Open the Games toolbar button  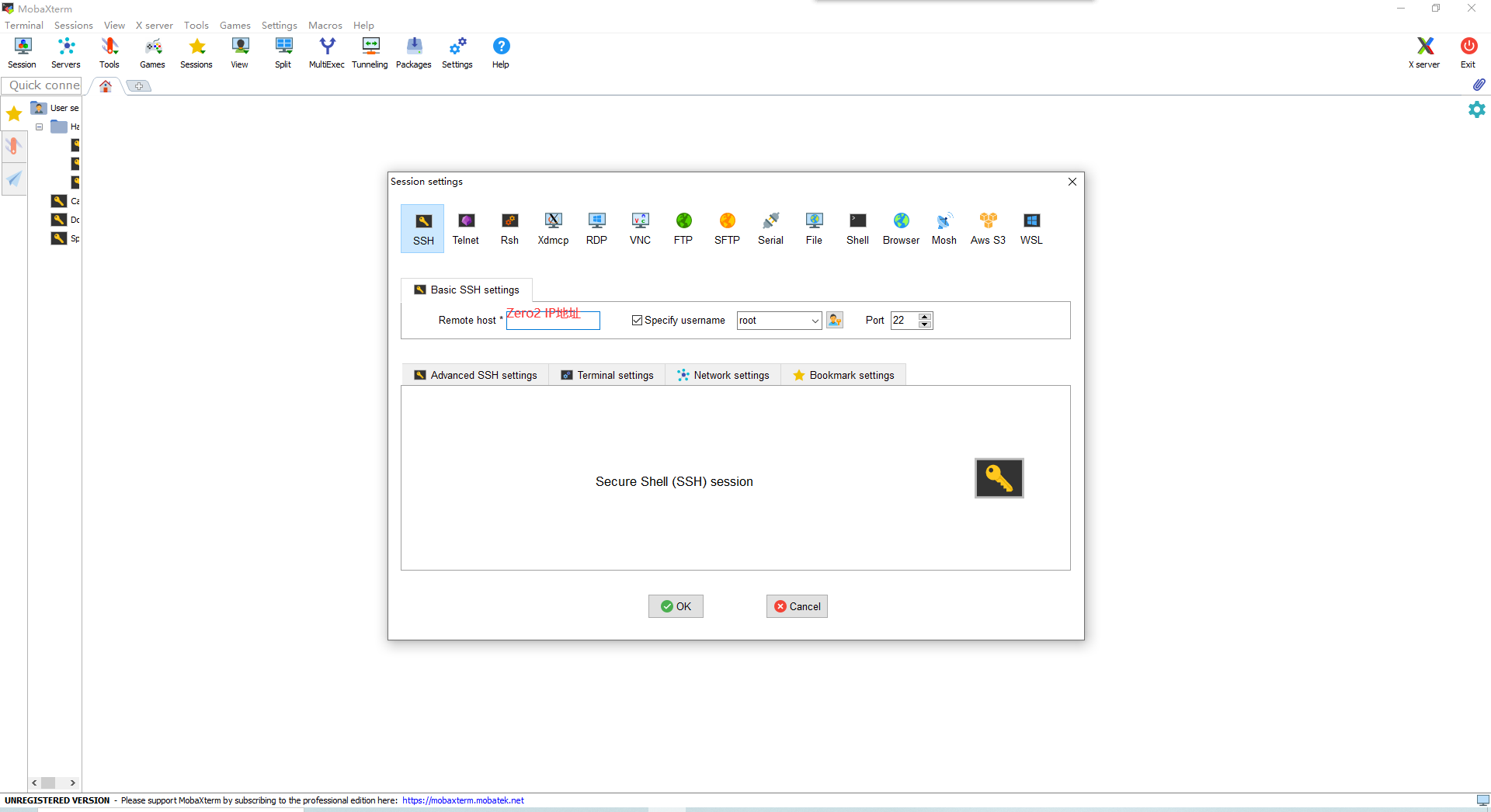tap(153, 53)
